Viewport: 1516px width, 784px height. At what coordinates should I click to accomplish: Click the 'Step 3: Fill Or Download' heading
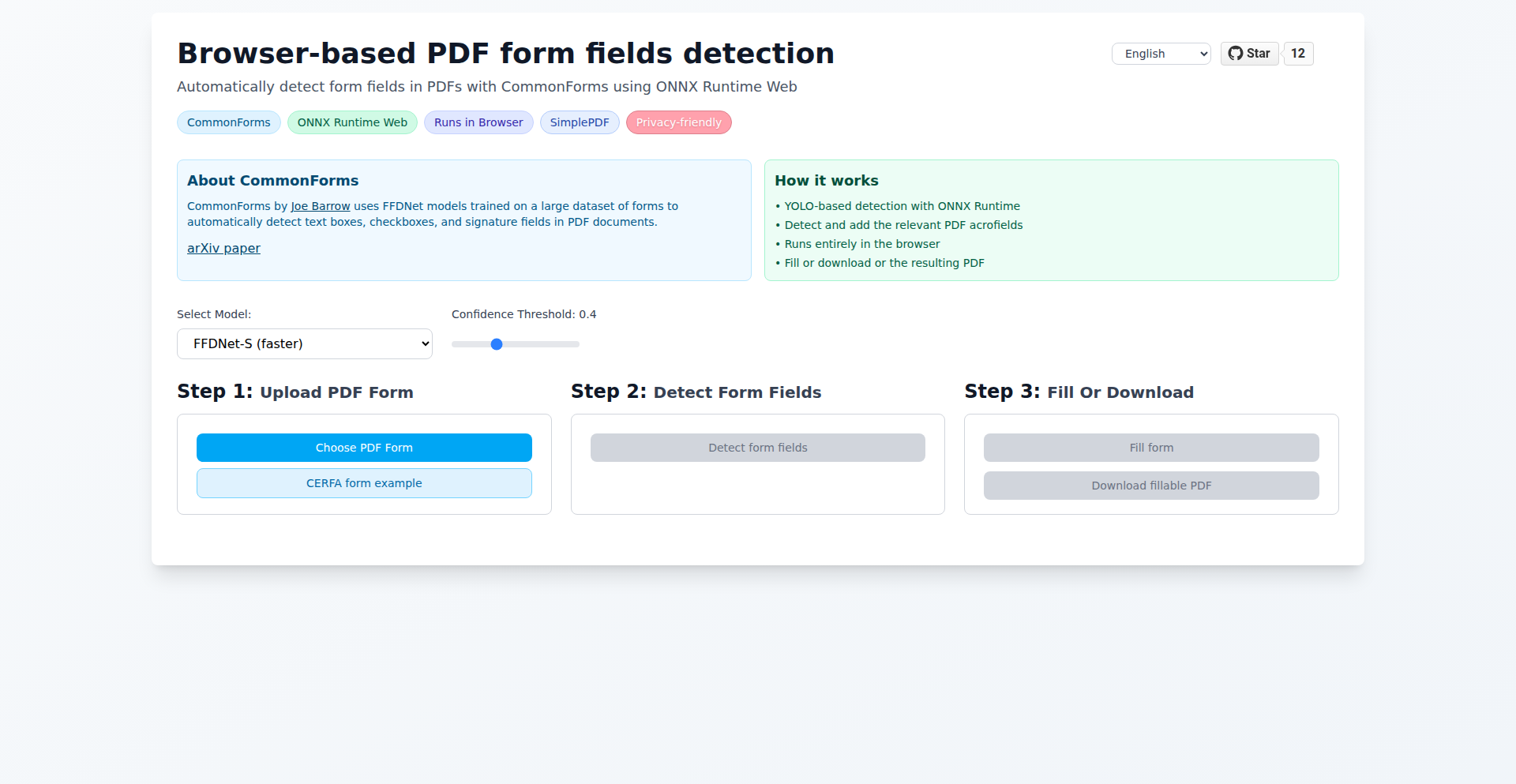coord(1079,392)
